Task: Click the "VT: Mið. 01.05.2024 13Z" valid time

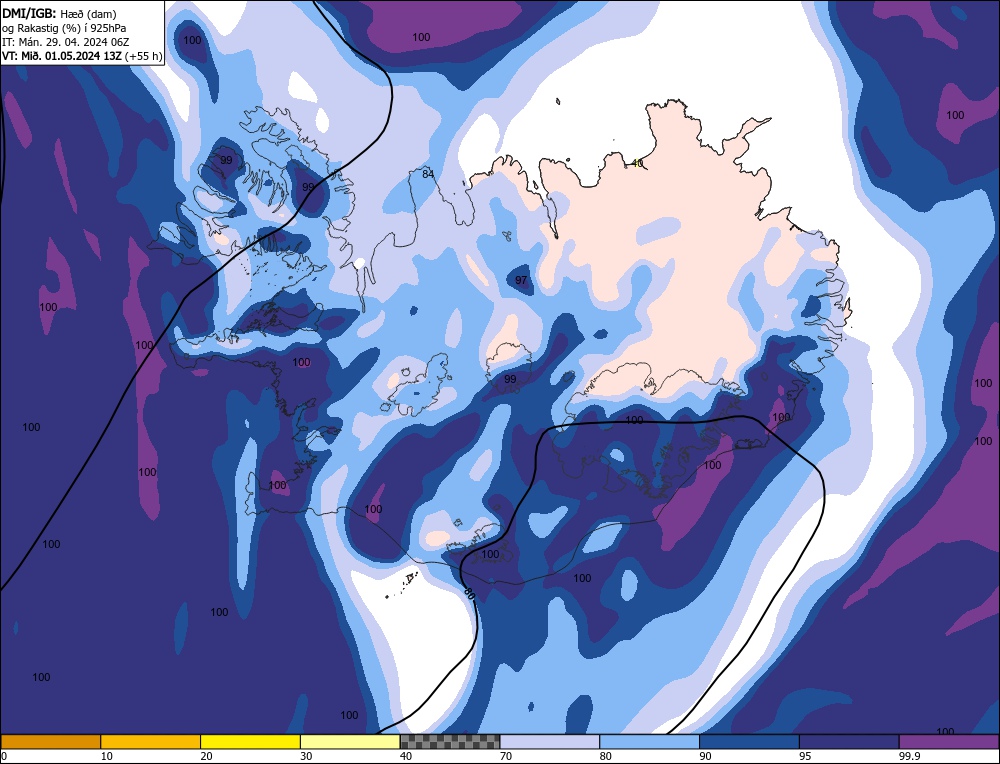Action: pos(62,56)
